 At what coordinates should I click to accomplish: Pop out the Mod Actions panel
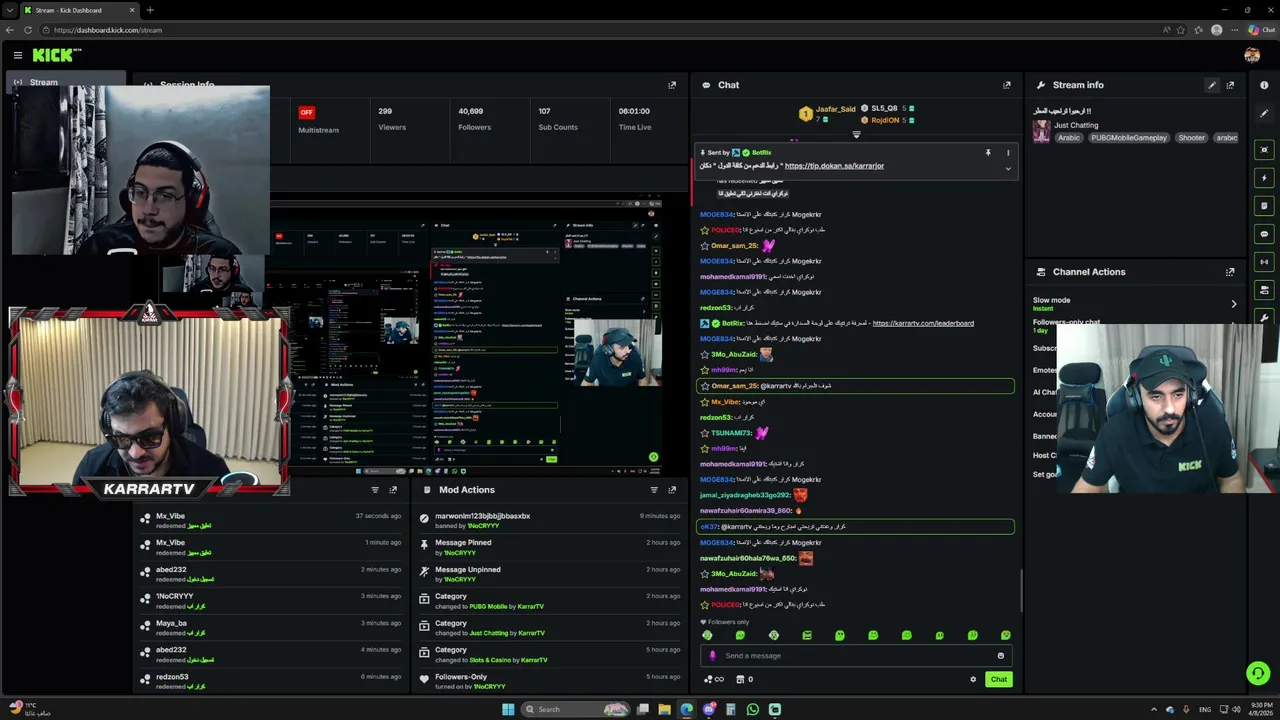coord(672,490)
